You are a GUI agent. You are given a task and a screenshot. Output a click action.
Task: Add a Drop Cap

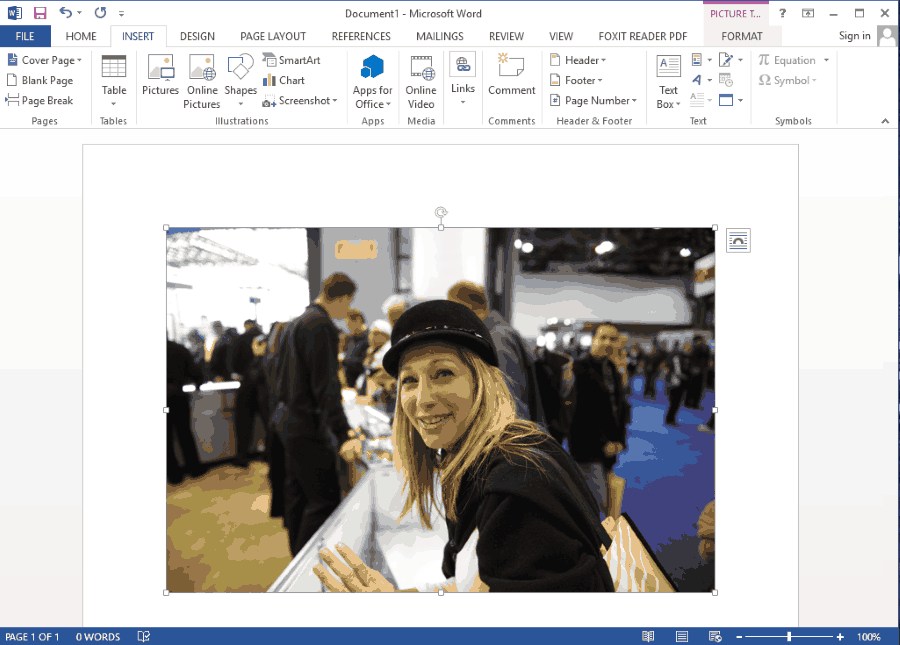click(701, 100)
